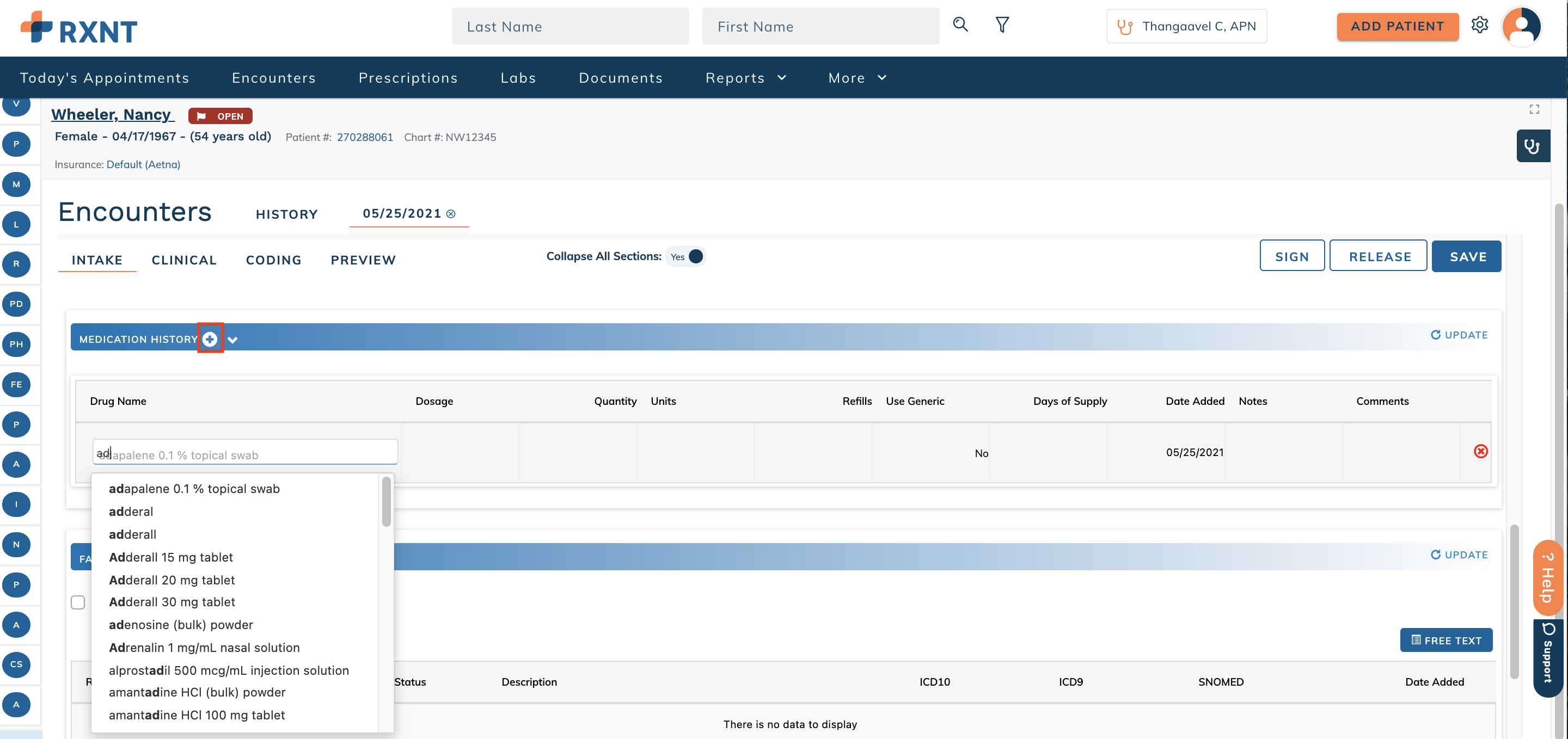
Task: Click the drug suggestion list scrollbar
Action: [x=386, y=503]
